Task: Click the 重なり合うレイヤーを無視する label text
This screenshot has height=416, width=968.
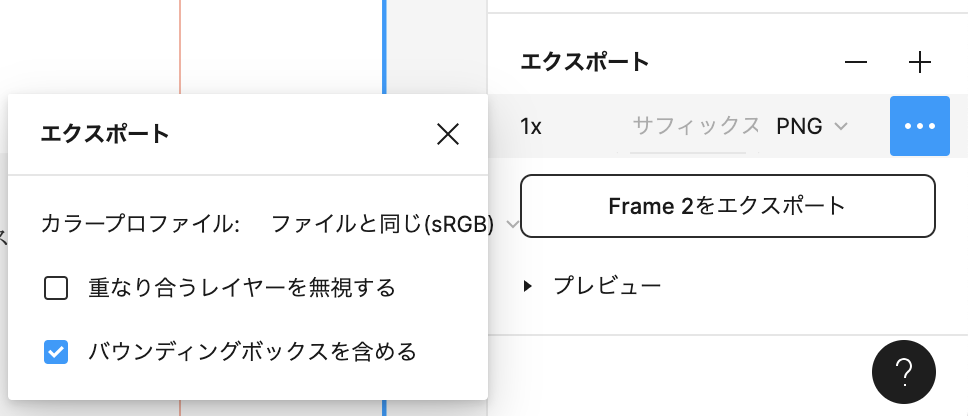Action: (242, 289)
